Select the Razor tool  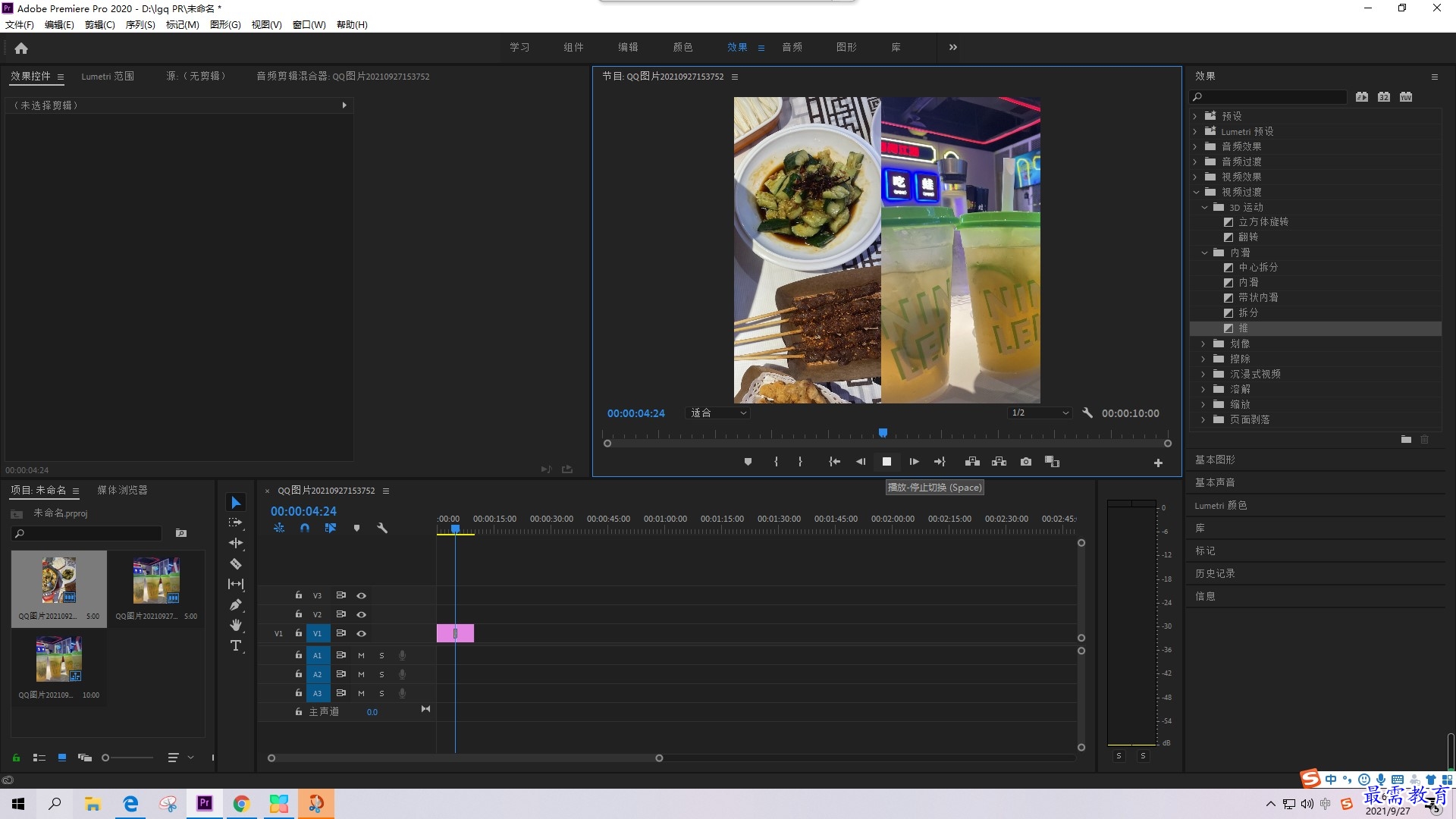[x=236, y=563]
